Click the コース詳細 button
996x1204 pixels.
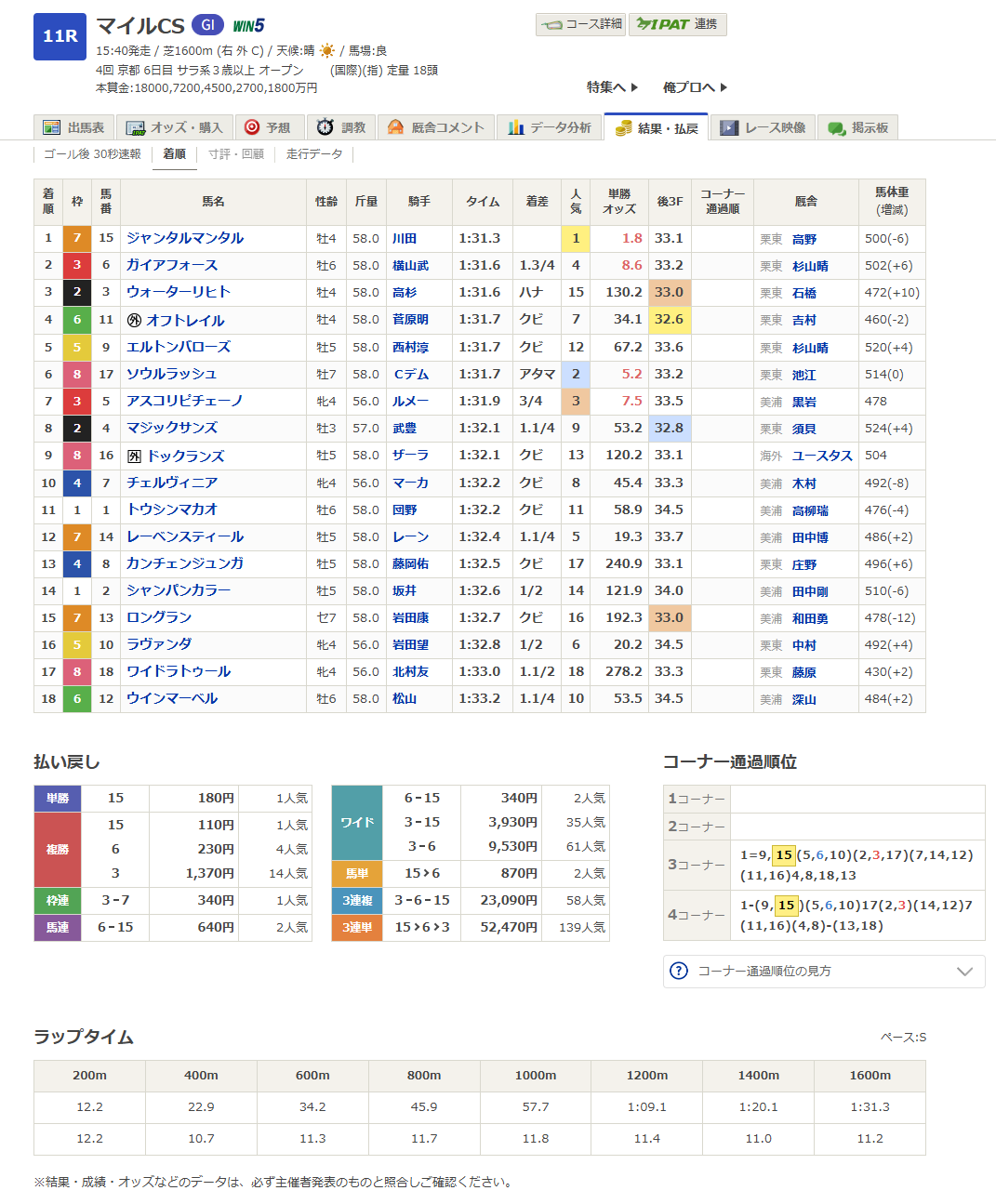(x=581, y=24)
